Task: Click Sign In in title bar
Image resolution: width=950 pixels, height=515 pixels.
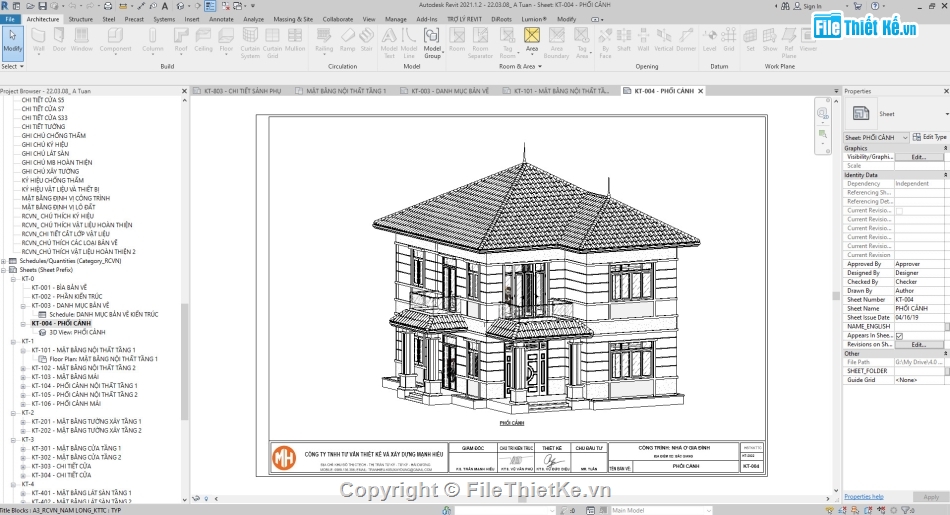Action: click(812, 6)
